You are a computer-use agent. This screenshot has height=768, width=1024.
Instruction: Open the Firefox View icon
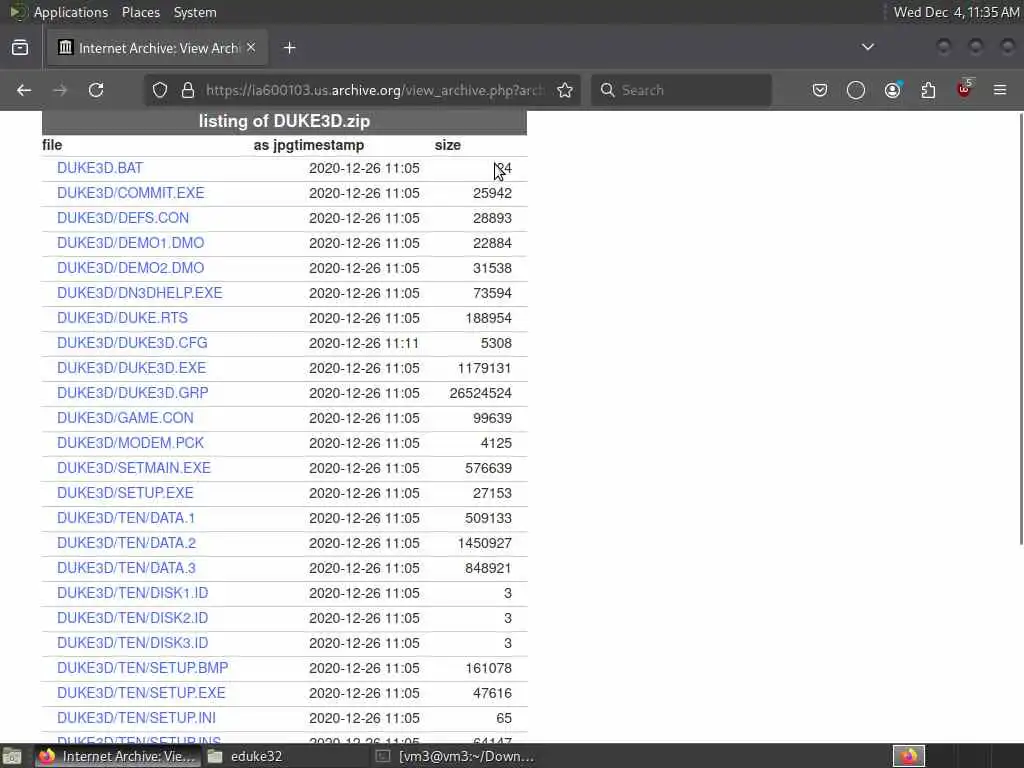20,48
